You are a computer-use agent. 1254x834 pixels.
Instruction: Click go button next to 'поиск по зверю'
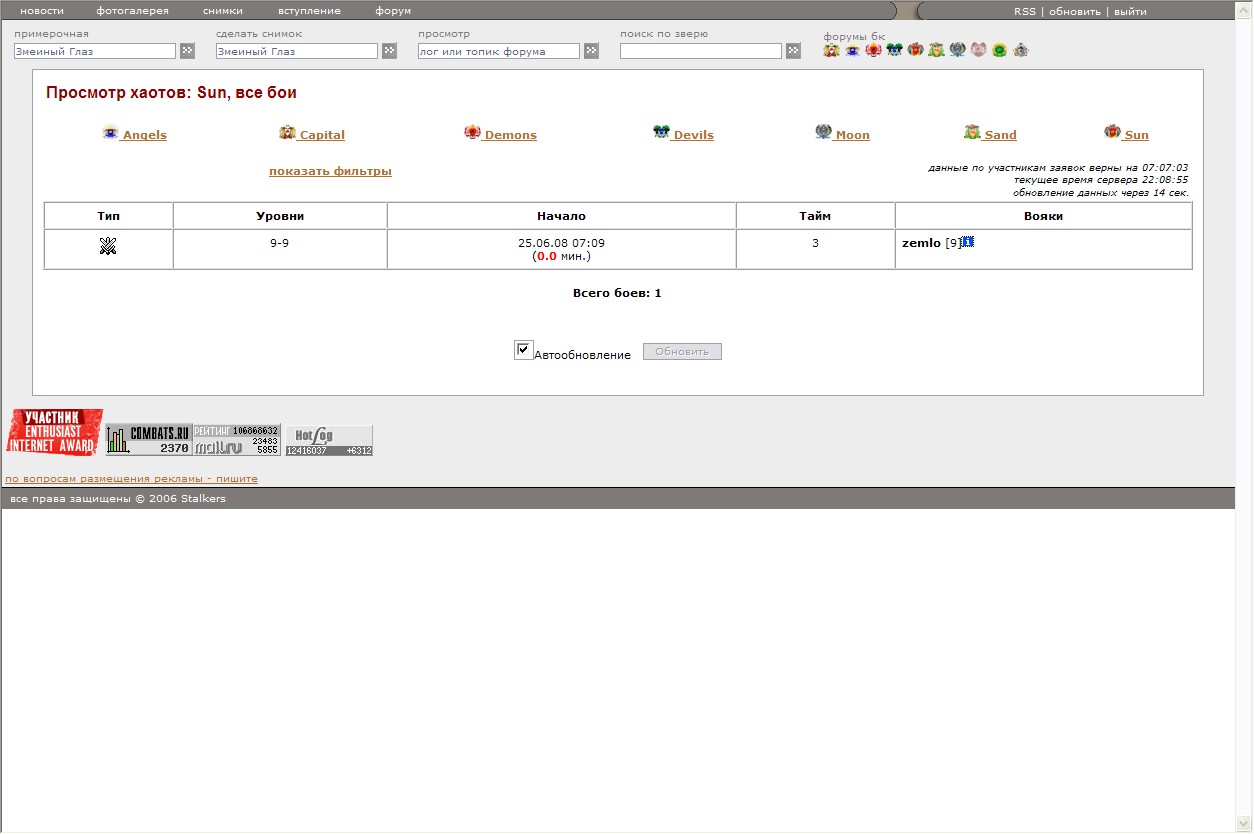[x=793, y=51]
